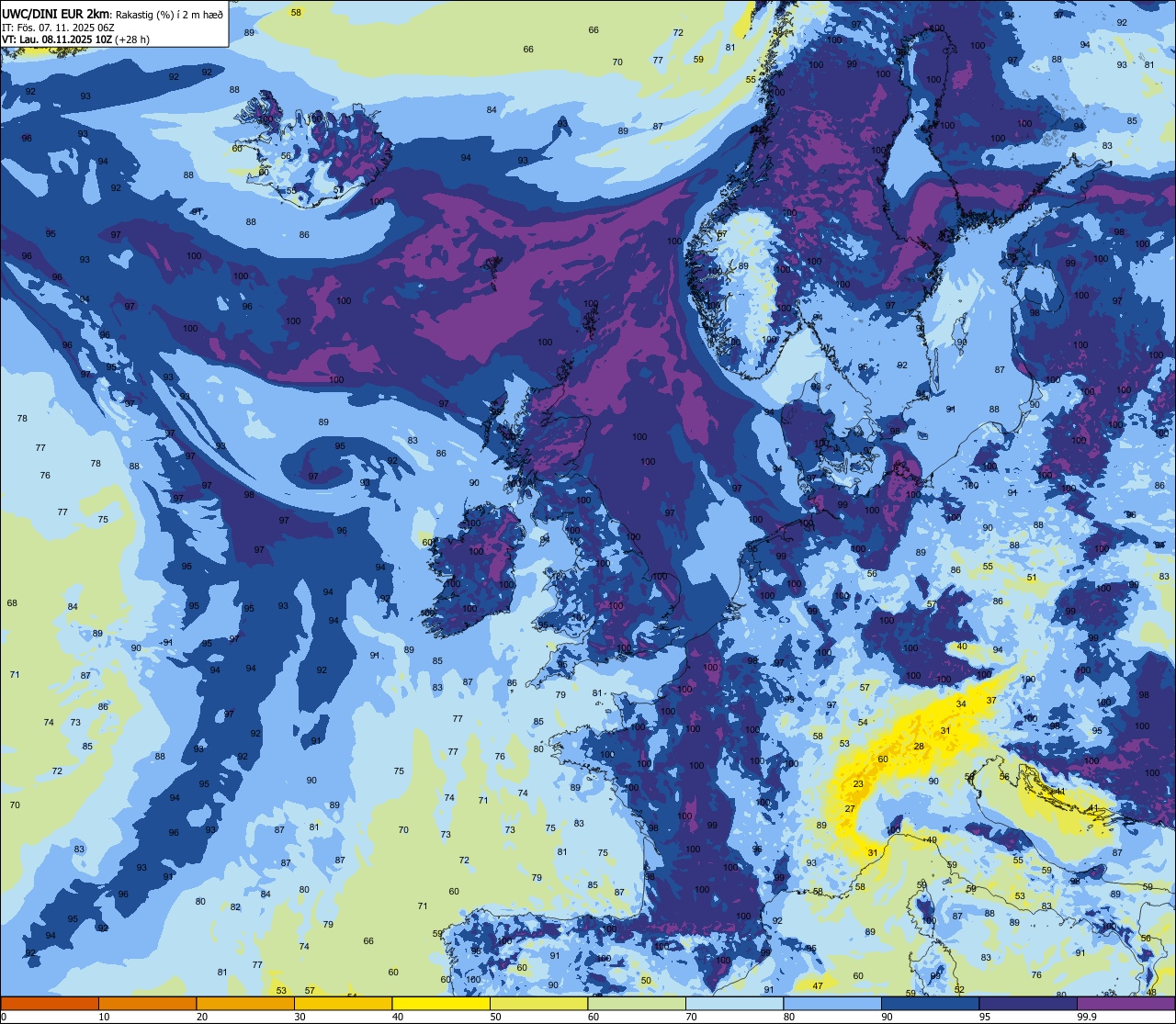Click the humidity value '37' on the map
Viewport: 1176px width, 1024px height.
[991, 700]
